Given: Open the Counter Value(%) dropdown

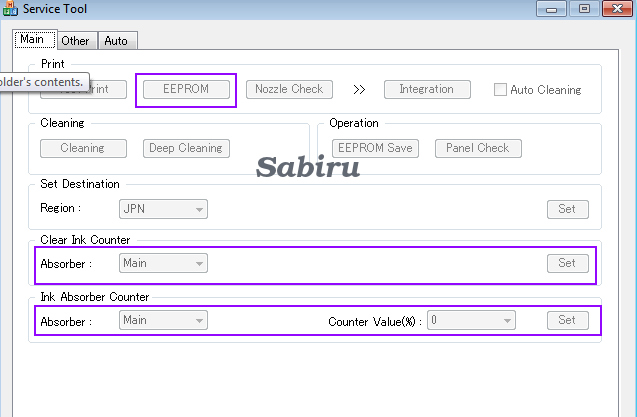Looking at the screenshot, I should point(471,320).
